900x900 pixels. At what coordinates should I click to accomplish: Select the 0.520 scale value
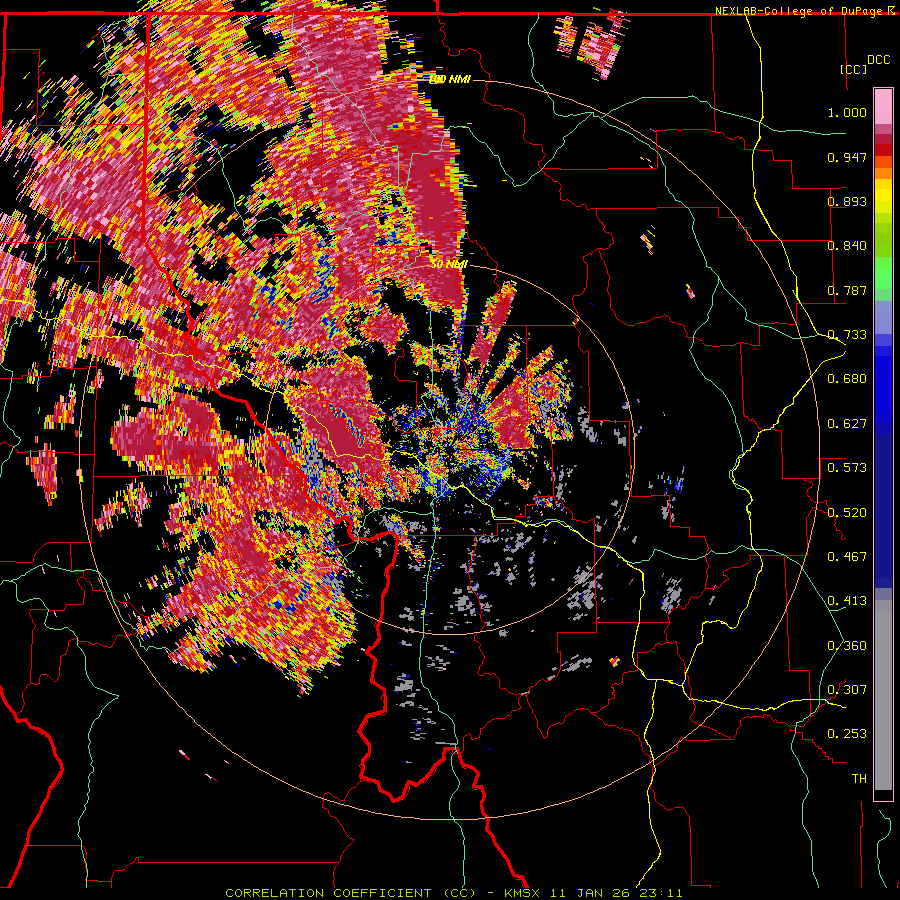tap(847, 513)
